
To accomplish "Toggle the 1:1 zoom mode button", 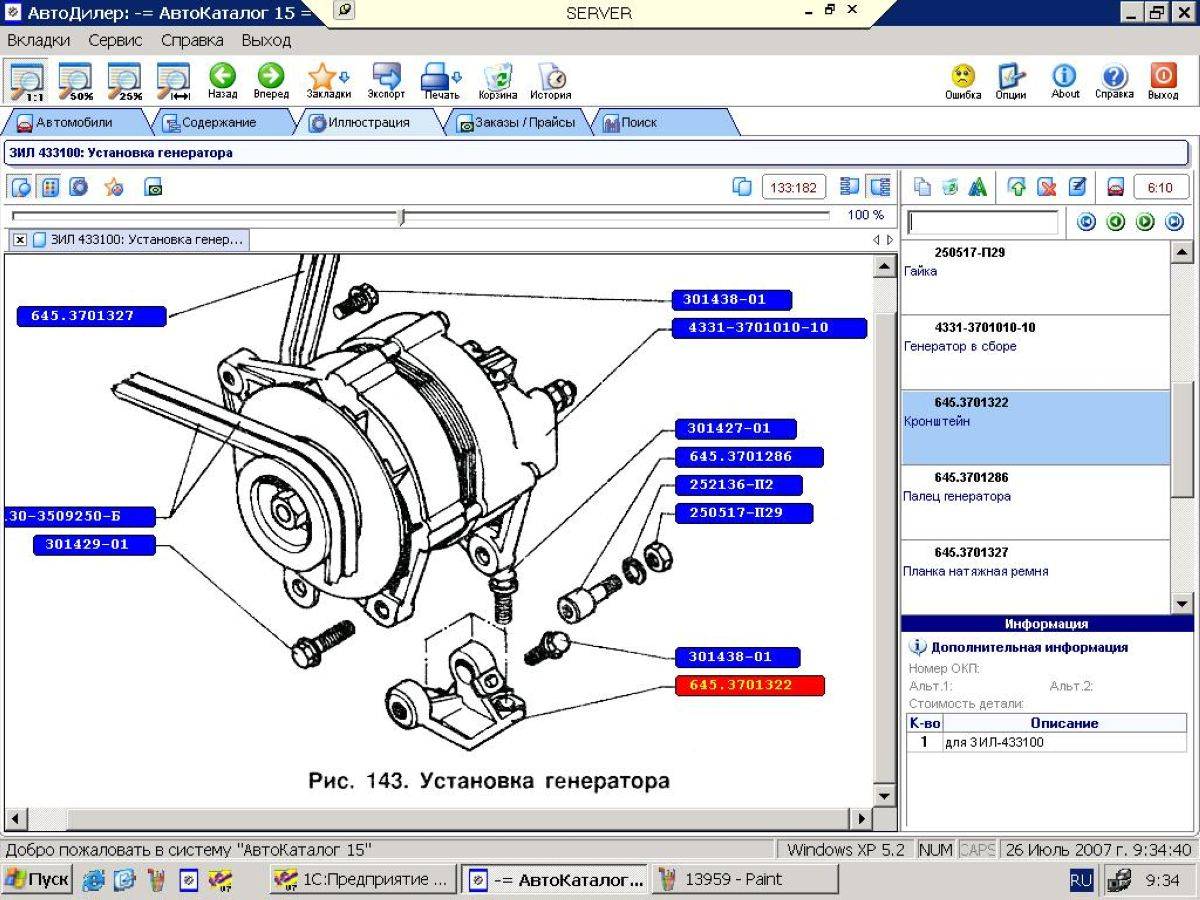I will tap(26, 80).
